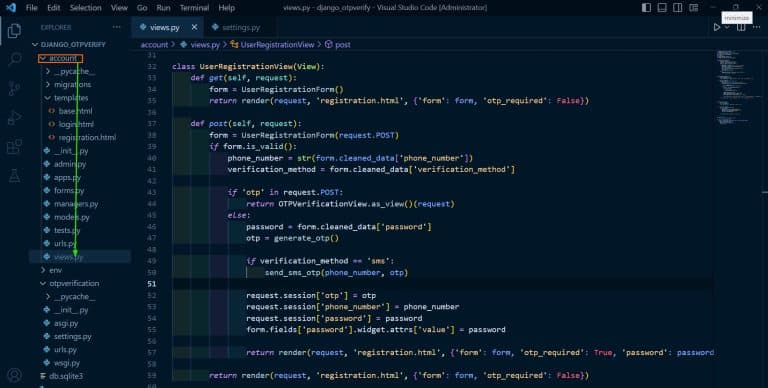Click the views.py breadcrumb

point(205,44)
